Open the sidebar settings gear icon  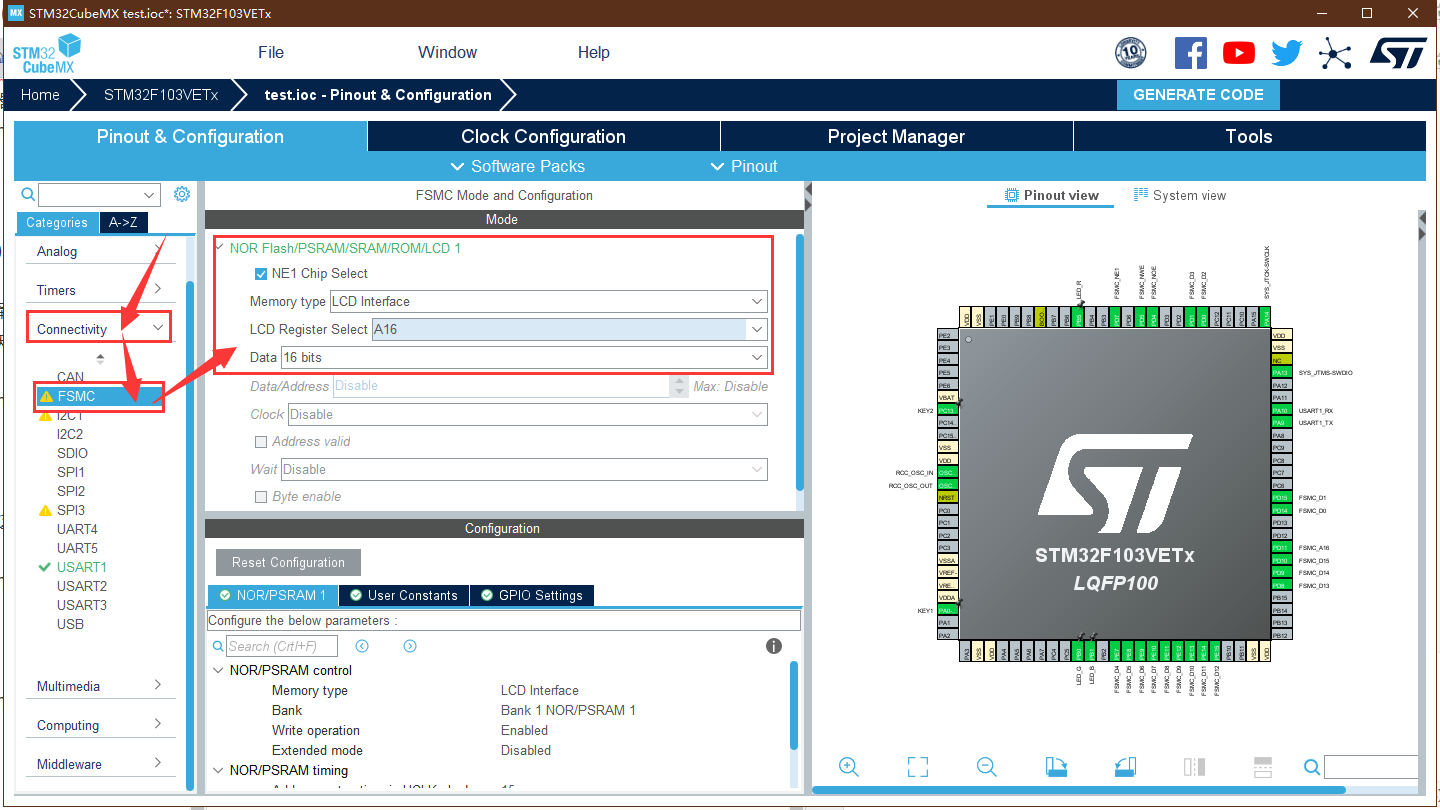pyautogui.click(x=181, y=194)
